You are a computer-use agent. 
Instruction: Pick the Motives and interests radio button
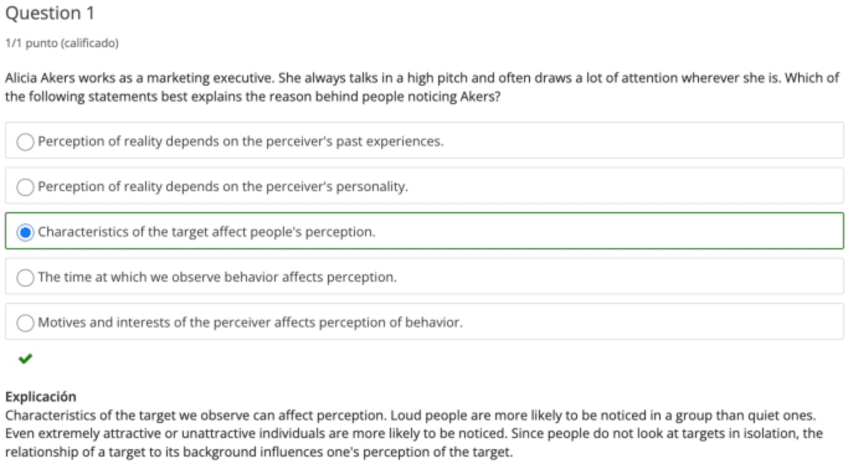25,323
